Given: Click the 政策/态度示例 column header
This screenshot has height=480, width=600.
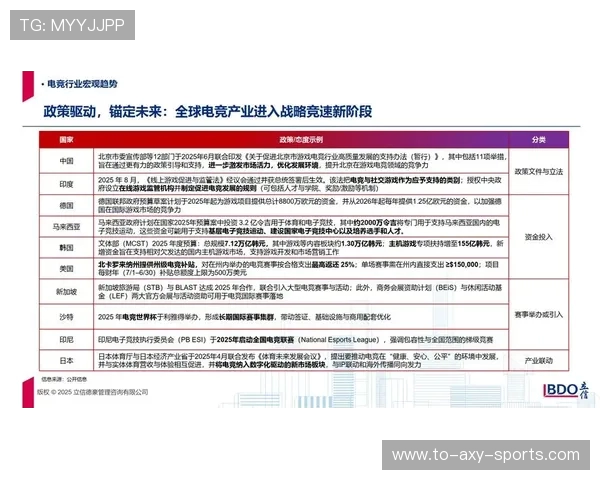Looking at the screenshot, I should [x=301, y=140].
